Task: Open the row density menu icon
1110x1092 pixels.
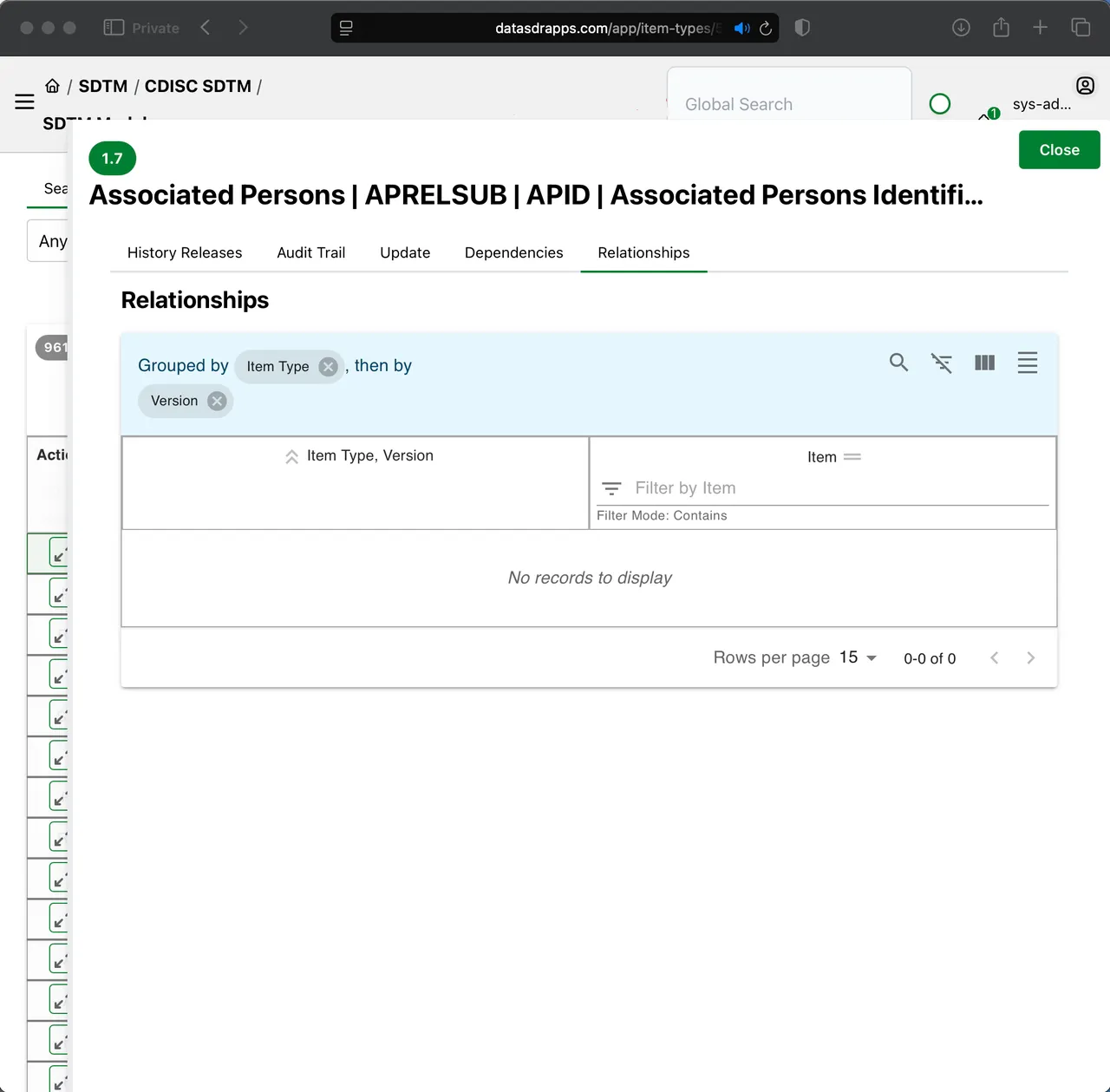Action: pos(1027,363)
